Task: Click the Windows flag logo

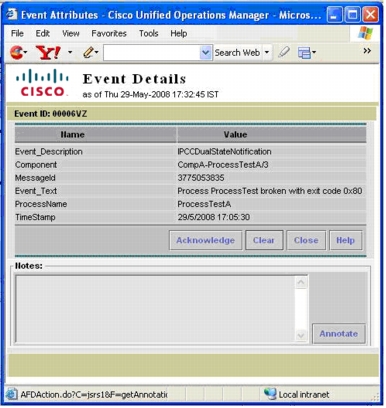Action: [x=365, y=33]
